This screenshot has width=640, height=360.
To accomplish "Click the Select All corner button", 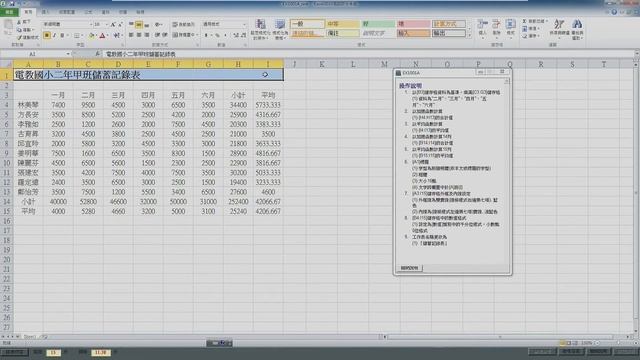I will point(7,64).
